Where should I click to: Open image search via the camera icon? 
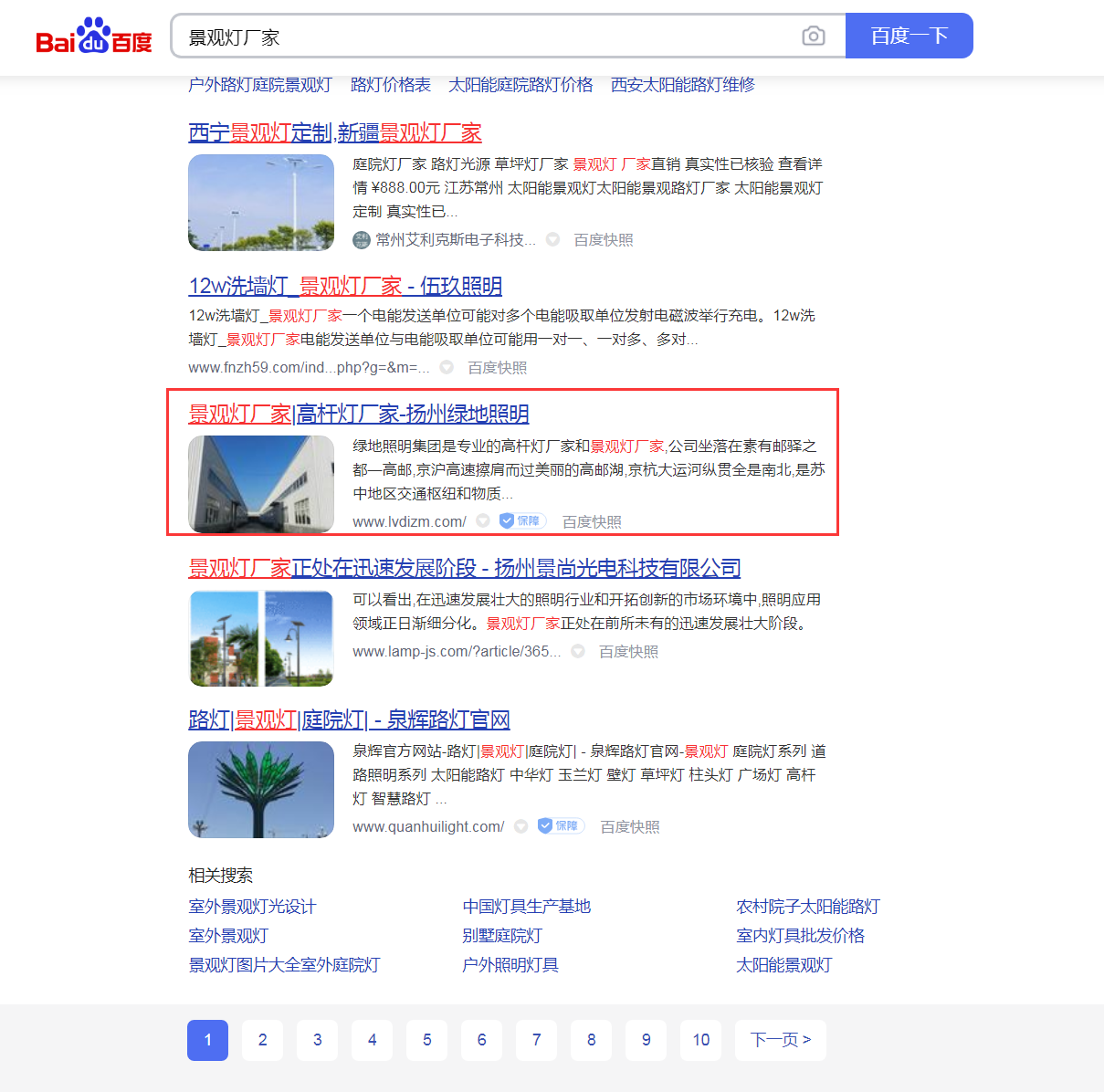tap(813, 37)
